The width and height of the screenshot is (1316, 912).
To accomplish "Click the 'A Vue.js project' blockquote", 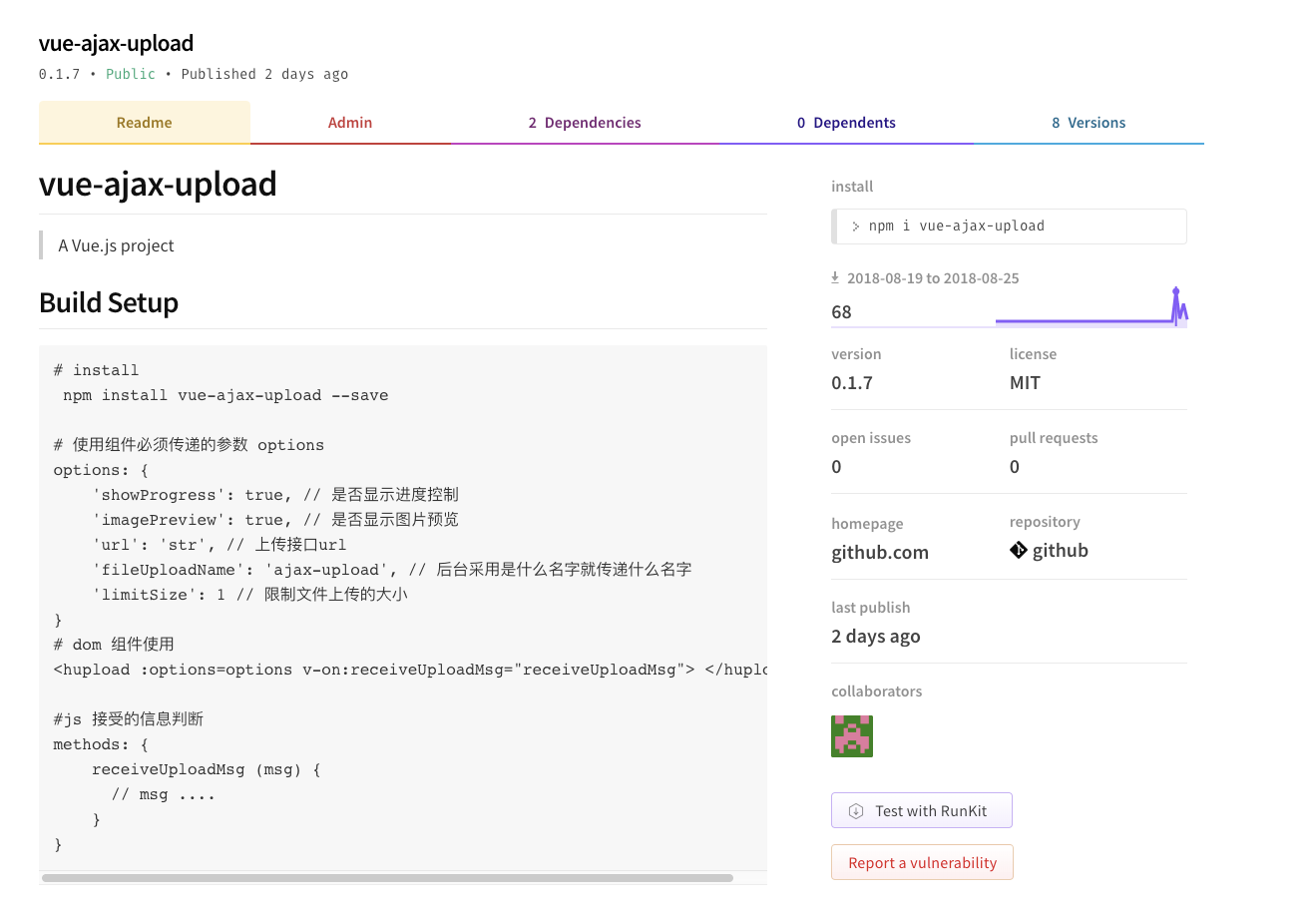I will 116,245.
